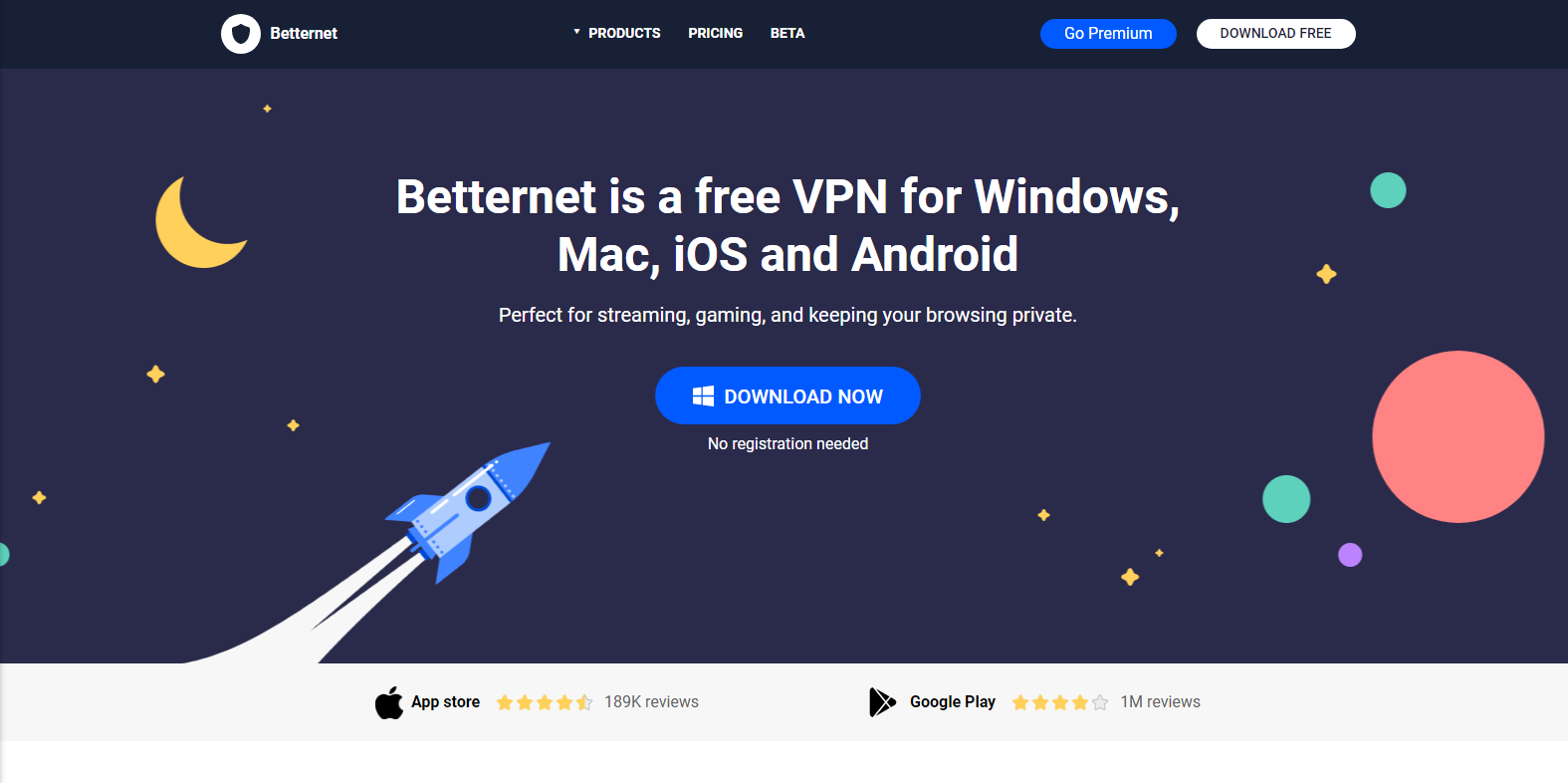
Task: Click the large coral planet circle
Action: tap(1457, 436)
